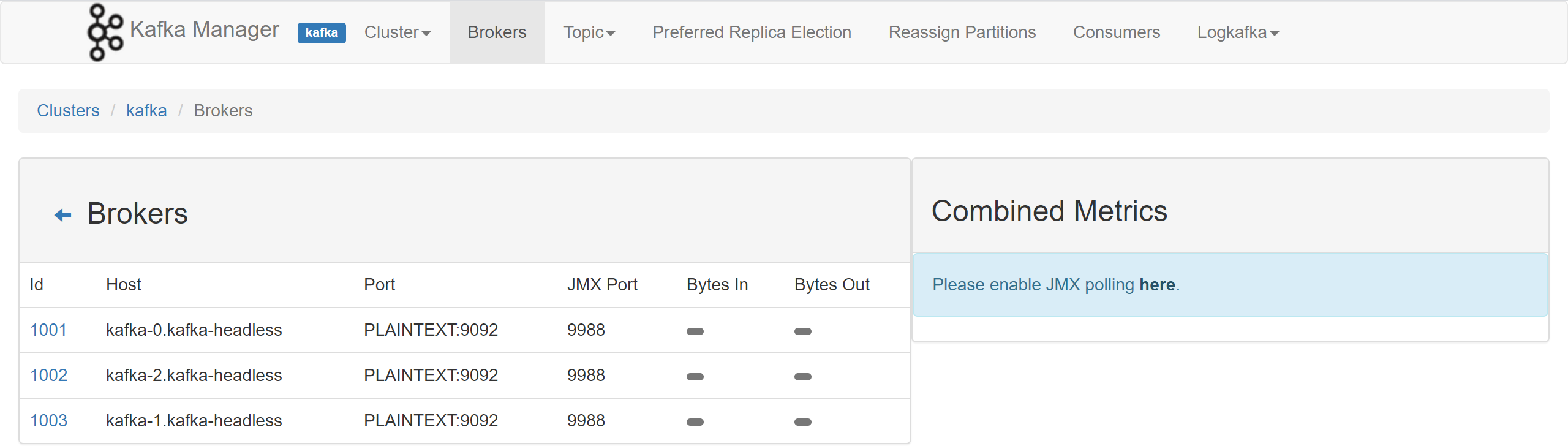Click PLAINTEXT:9092 in broker 1003 row
This screenshot has height=446, width=1568.
[x=431, y=421]
